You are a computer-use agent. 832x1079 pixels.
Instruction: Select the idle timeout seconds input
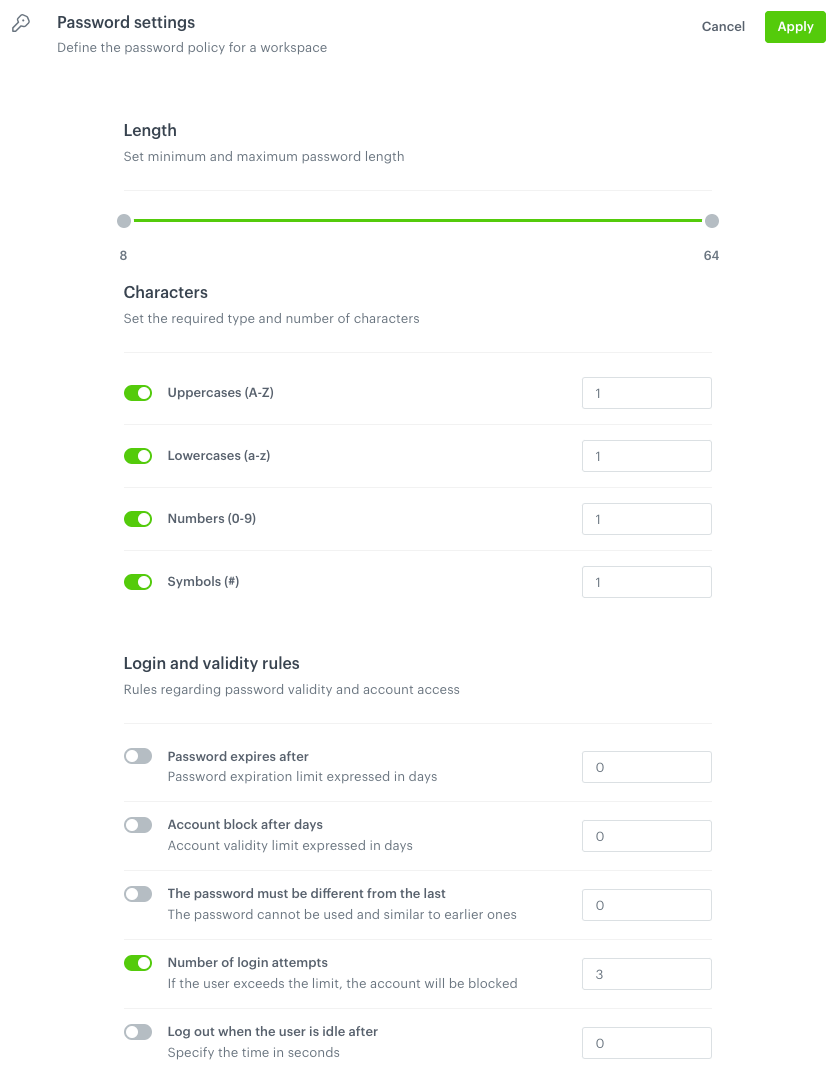click(646, 1042)
